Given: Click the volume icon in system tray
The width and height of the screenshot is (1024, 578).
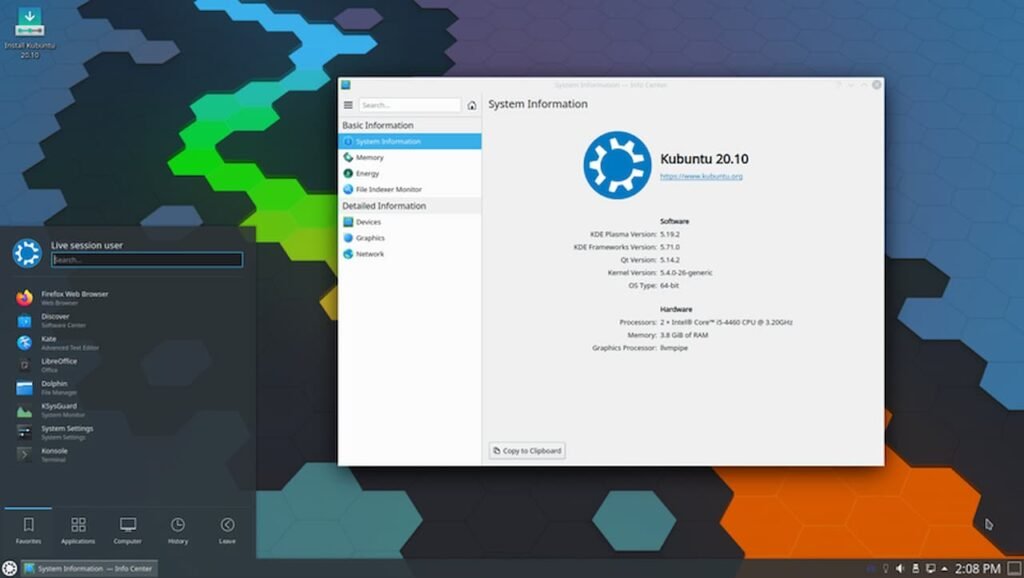Looking at the screenshot, I should point(900,569).
